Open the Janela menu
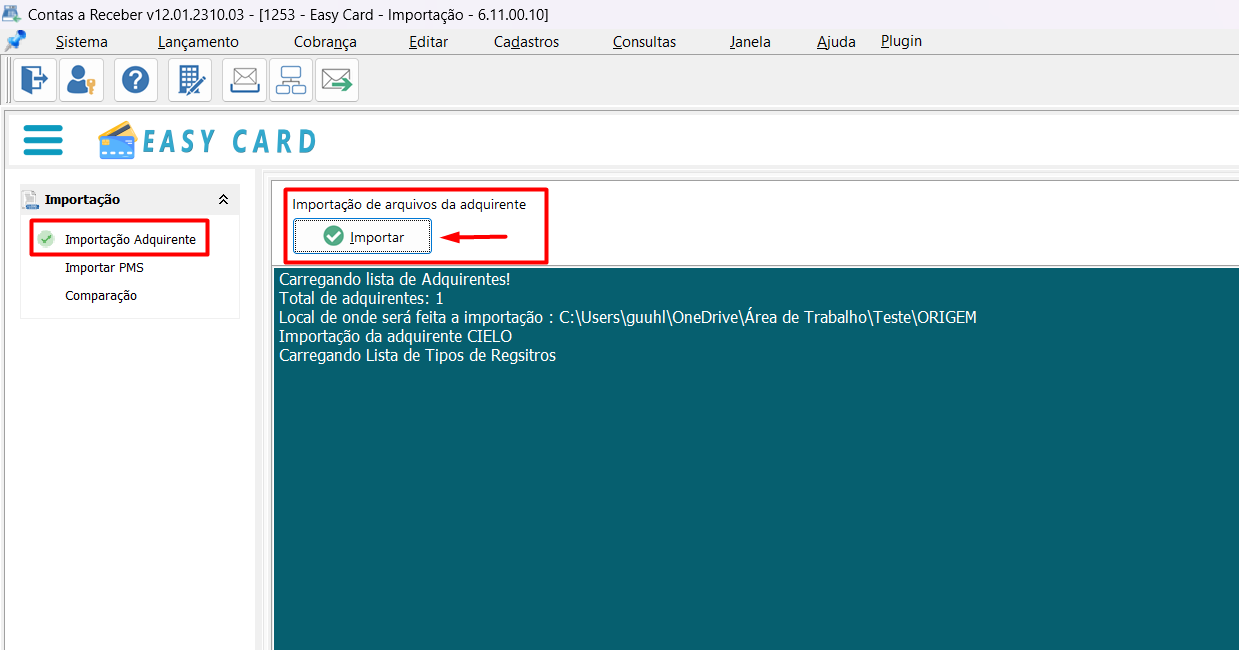1239x650 pixels. (x=750, y=42)
